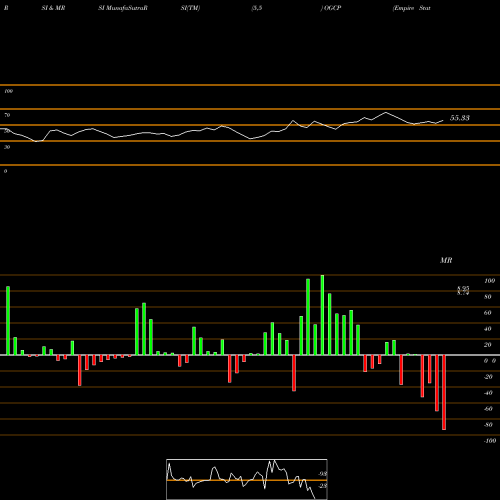Click the 'SI & MR' header text

[53, 8]
